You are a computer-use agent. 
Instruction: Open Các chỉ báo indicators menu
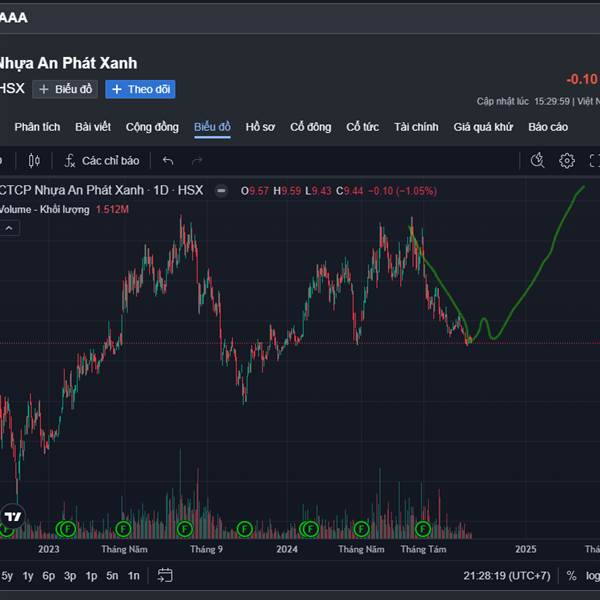click(x=102, y=161)
